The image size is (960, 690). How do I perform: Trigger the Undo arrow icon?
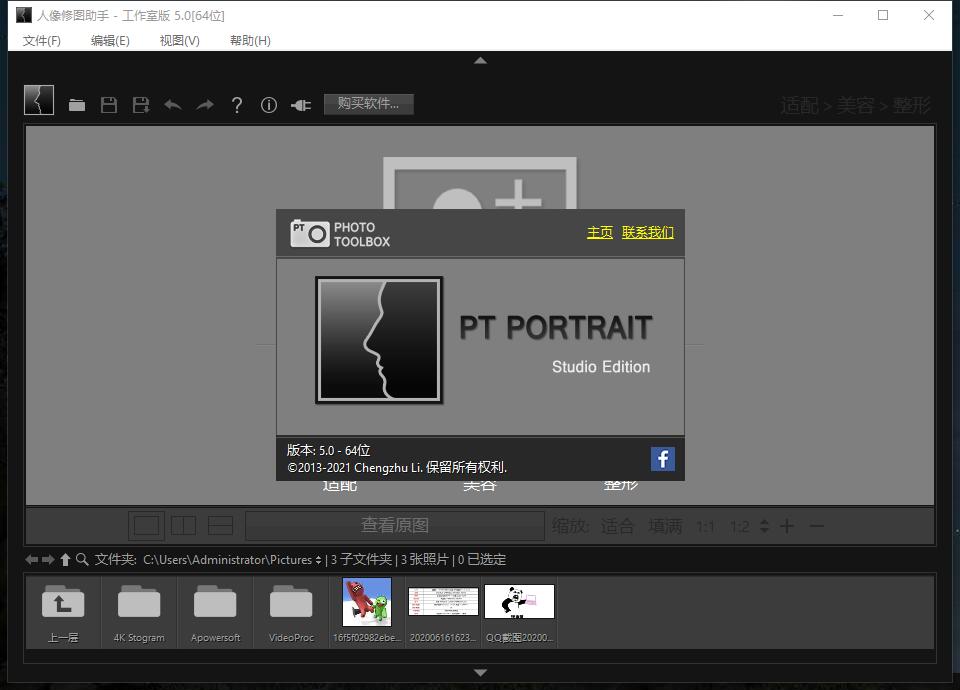173,104
